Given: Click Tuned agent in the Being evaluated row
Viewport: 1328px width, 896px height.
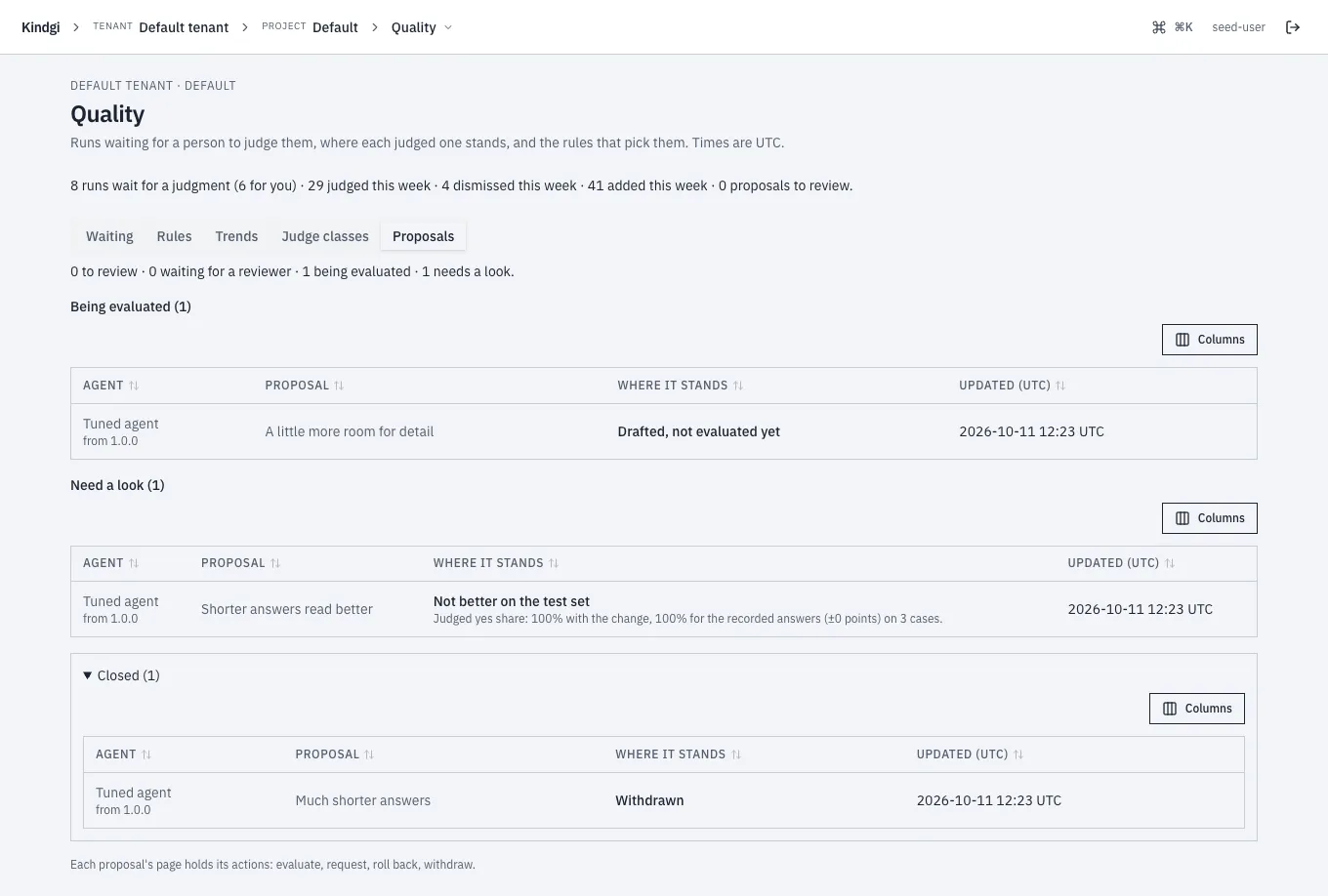Looking at the screenshot, I should (120, 424).
